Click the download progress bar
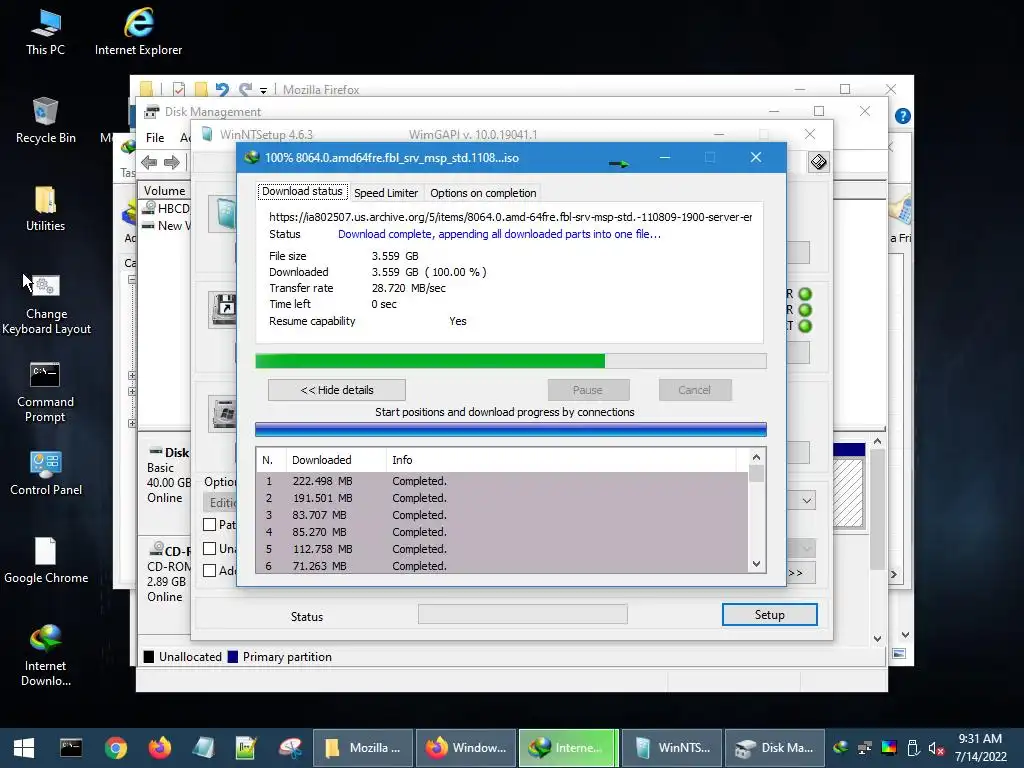Viewport: 1024px width, 768px height. click(x=511, y=361)
